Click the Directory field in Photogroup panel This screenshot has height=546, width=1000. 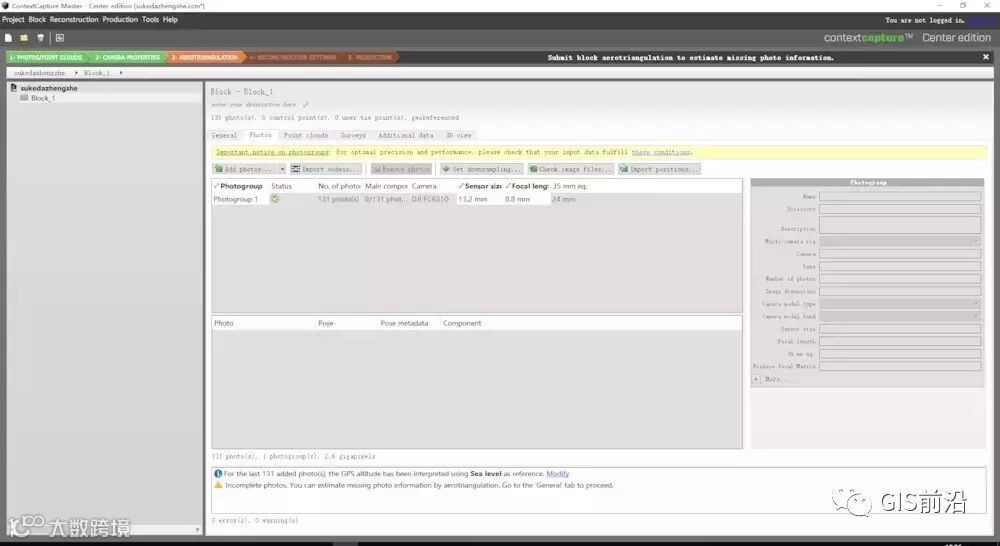click(900, 209)
